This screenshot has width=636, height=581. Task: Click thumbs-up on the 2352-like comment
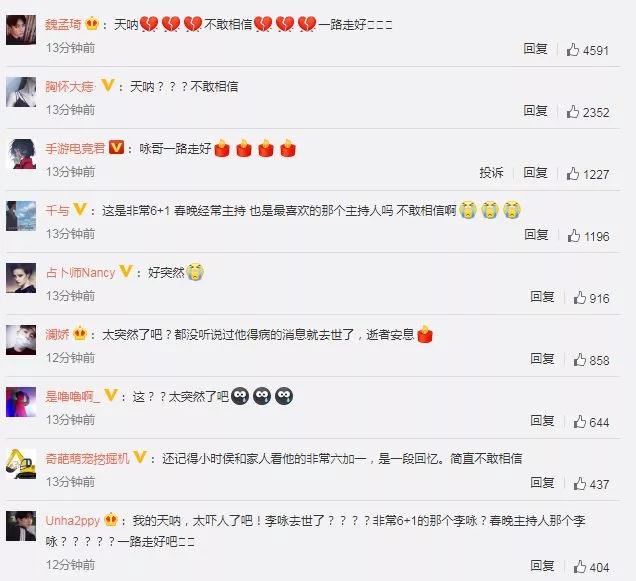(x=573, y=111)
